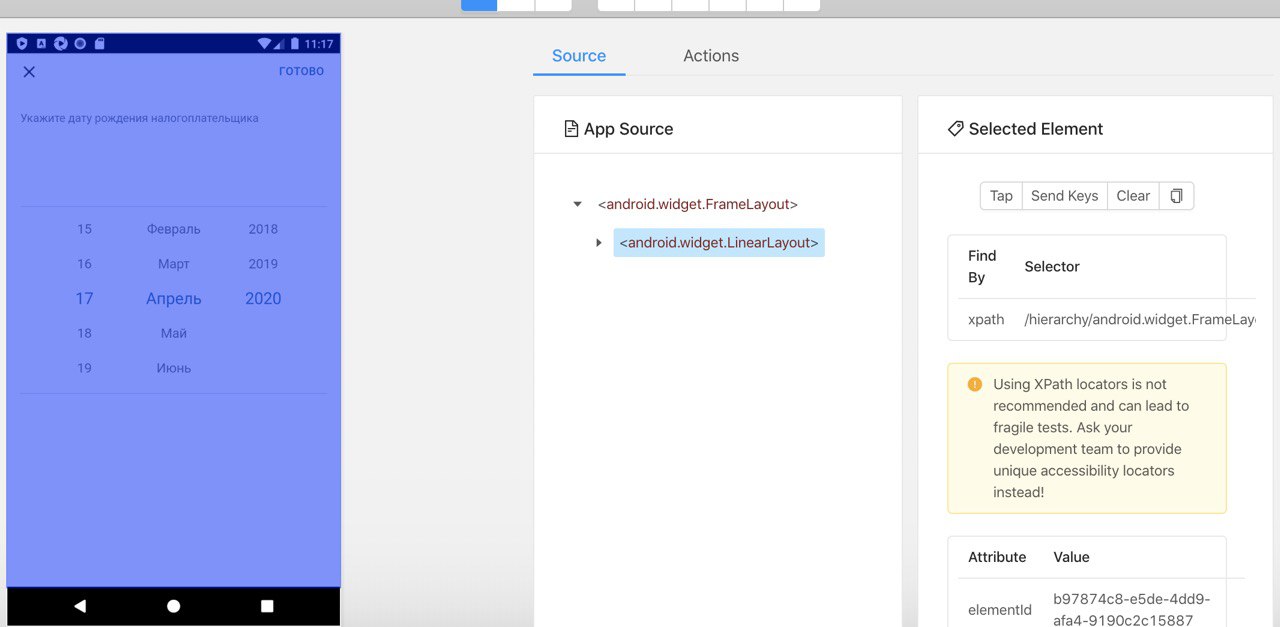Choose month Февраль
This screenshot has height=627, width=1280.
point(174,229)
